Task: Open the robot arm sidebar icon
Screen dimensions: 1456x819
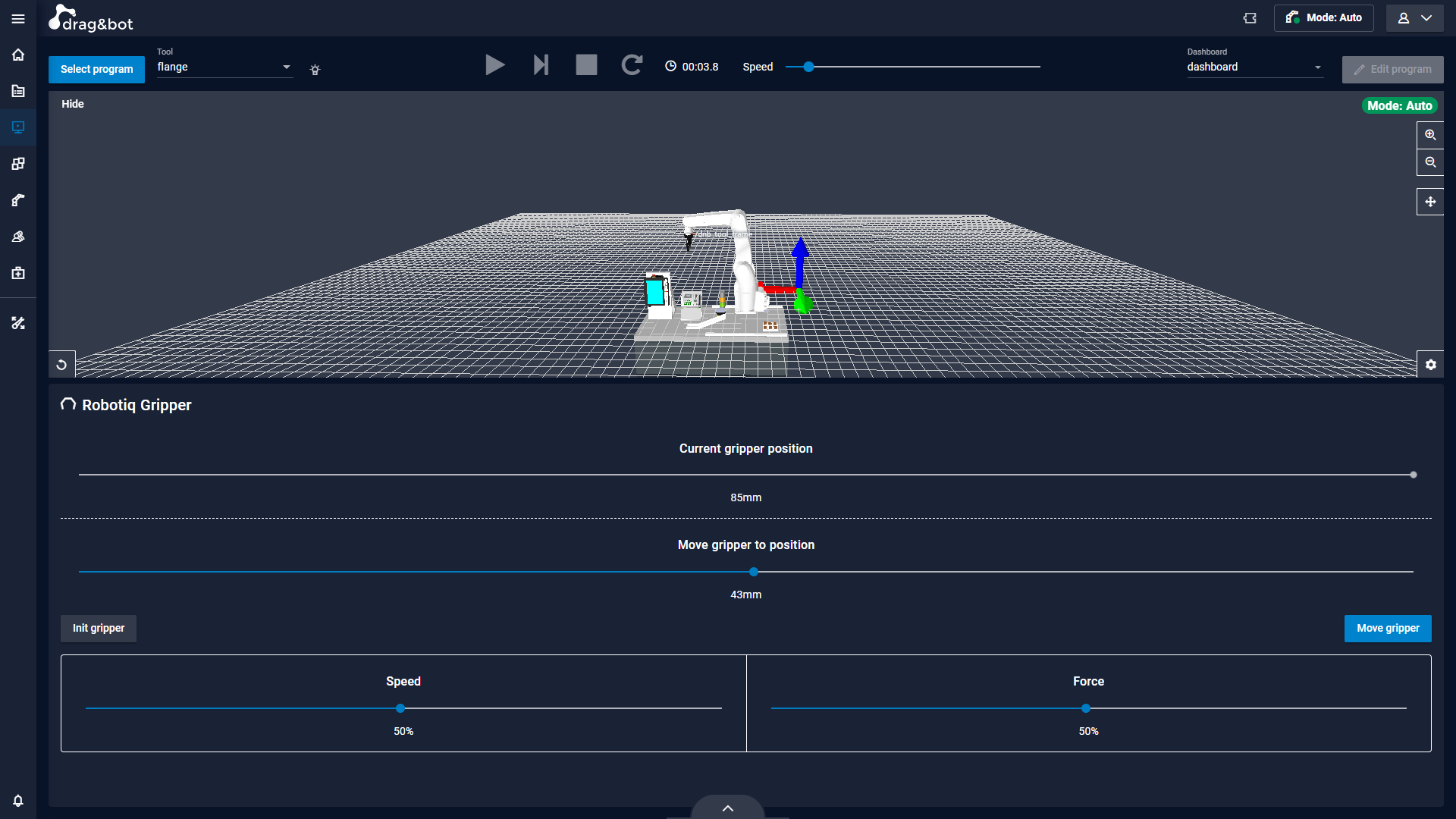Action: 18,200
